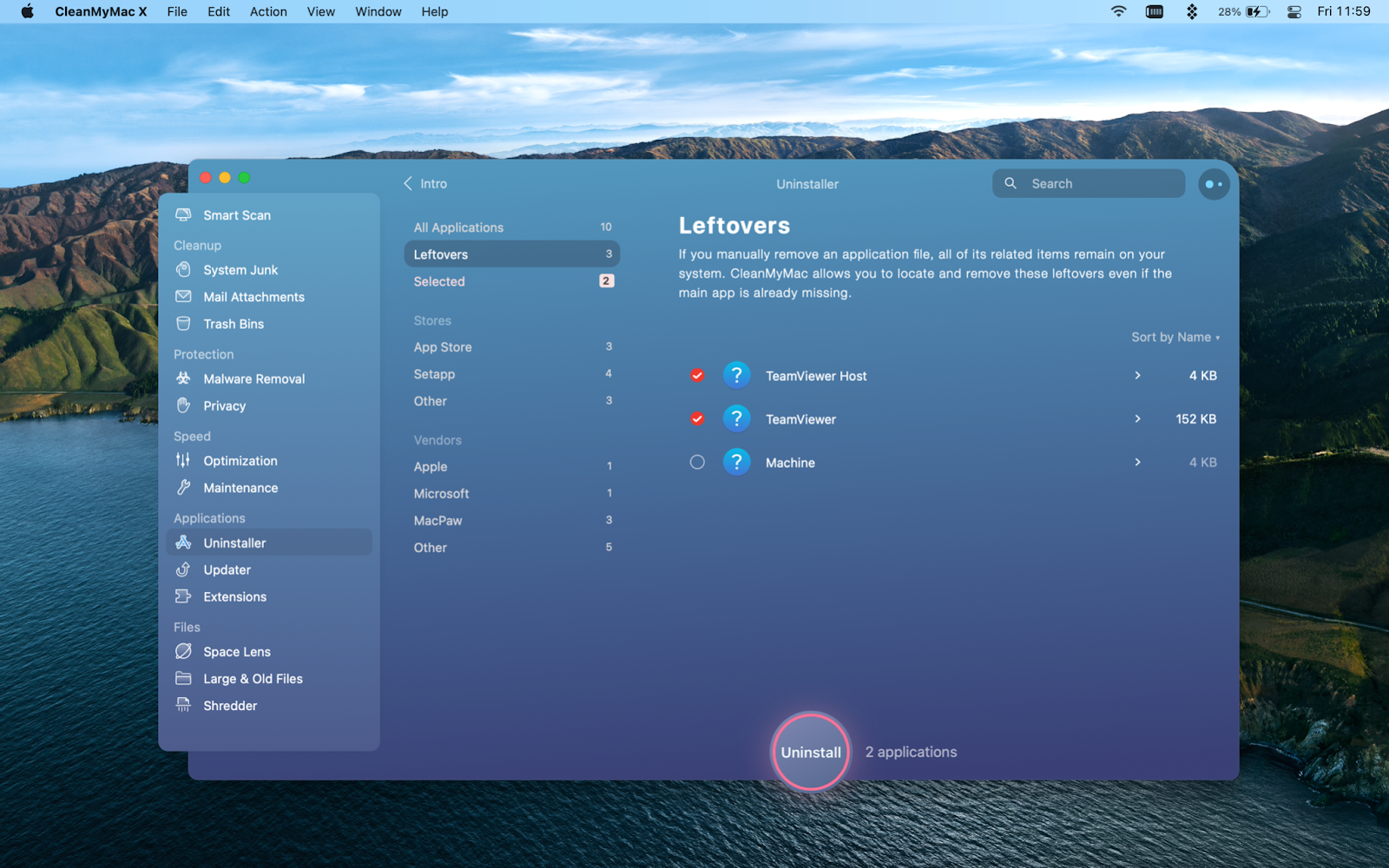1389x868 pixels.
Task: Open the Help menu
Action: 434,11
